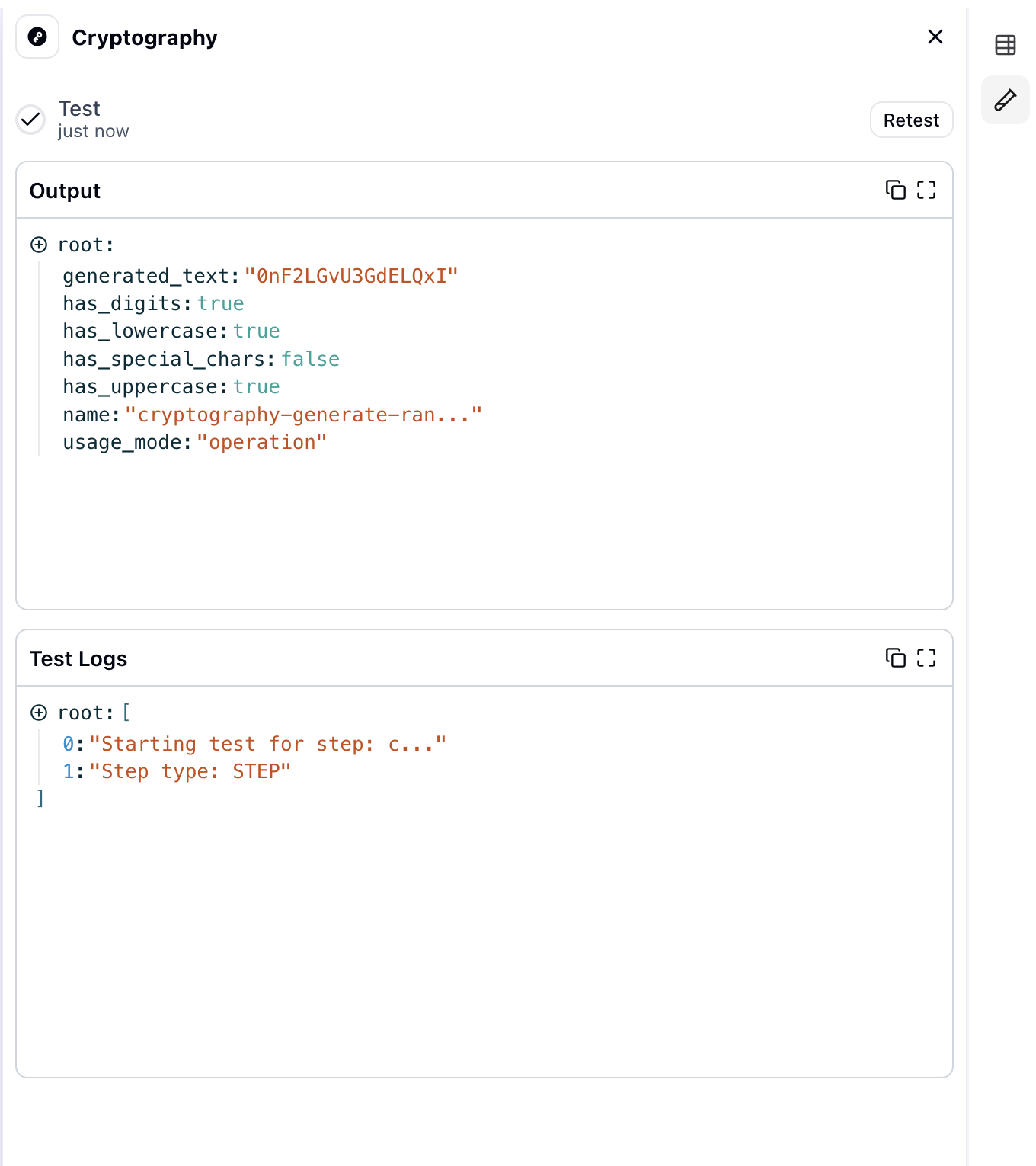The width and height of the screenshot is (1036, 1166).
Task: Click the Cryptography key icon
Action: click(x=37, y=37)
